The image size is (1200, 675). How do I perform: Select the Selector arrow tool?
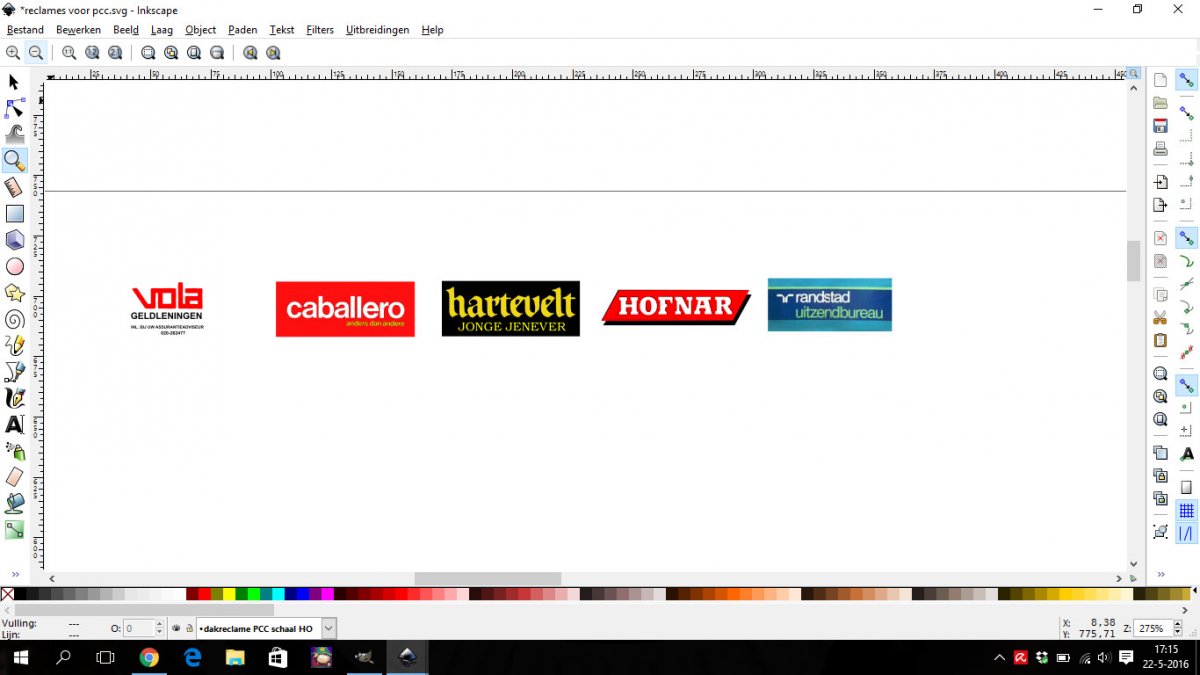(14, 82)
